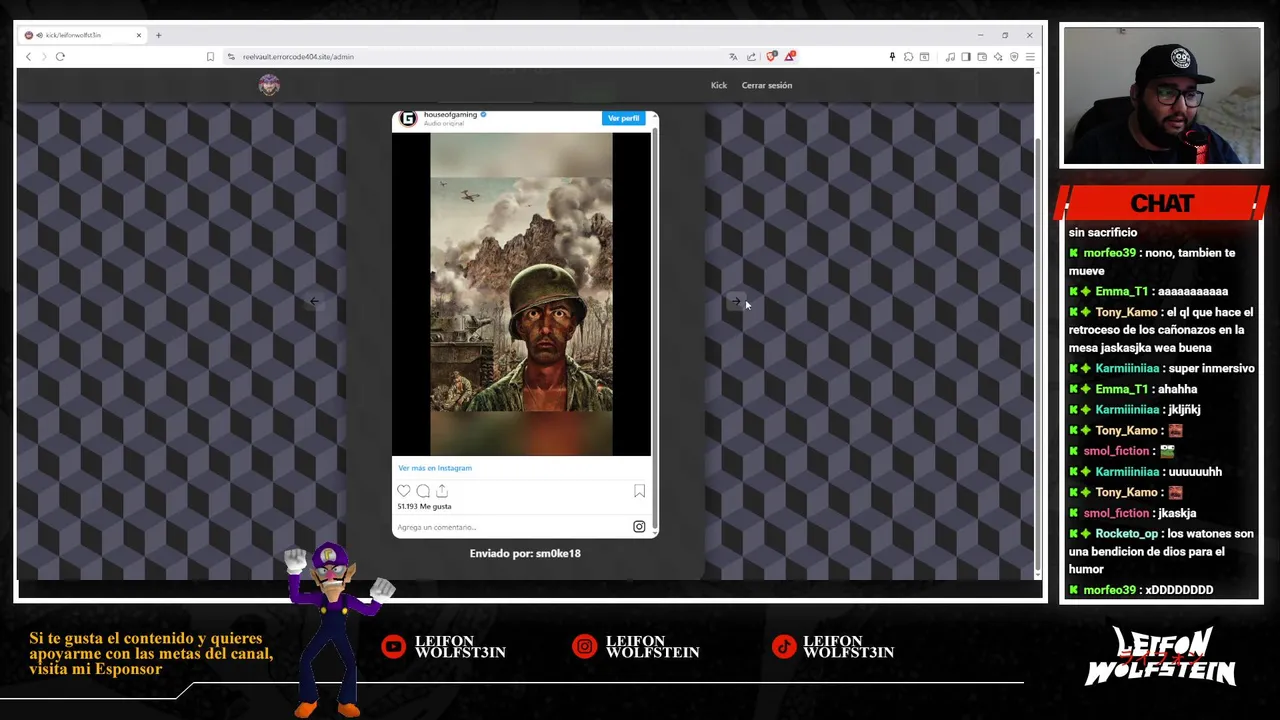
Task: Open the houseofgaming profile name
Action: pos(450,115)
